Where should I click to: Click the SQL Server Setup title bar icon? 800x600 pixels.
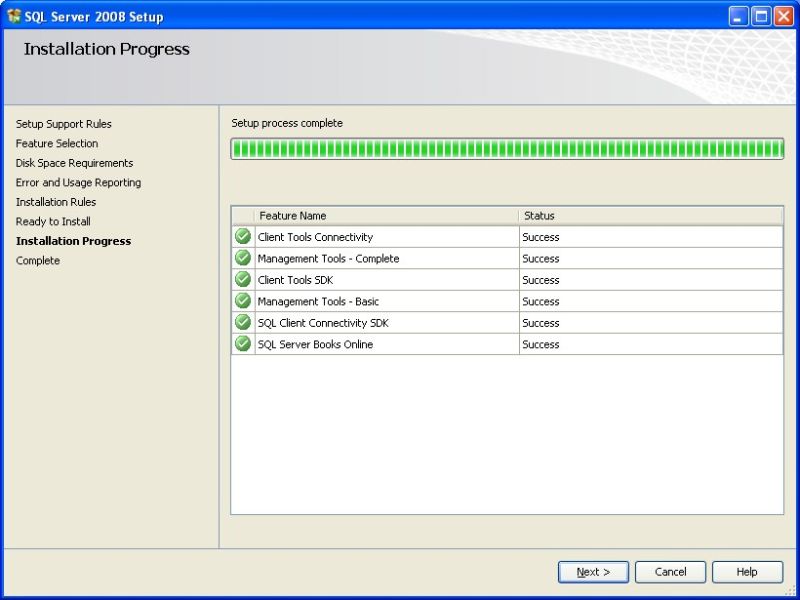14,16
